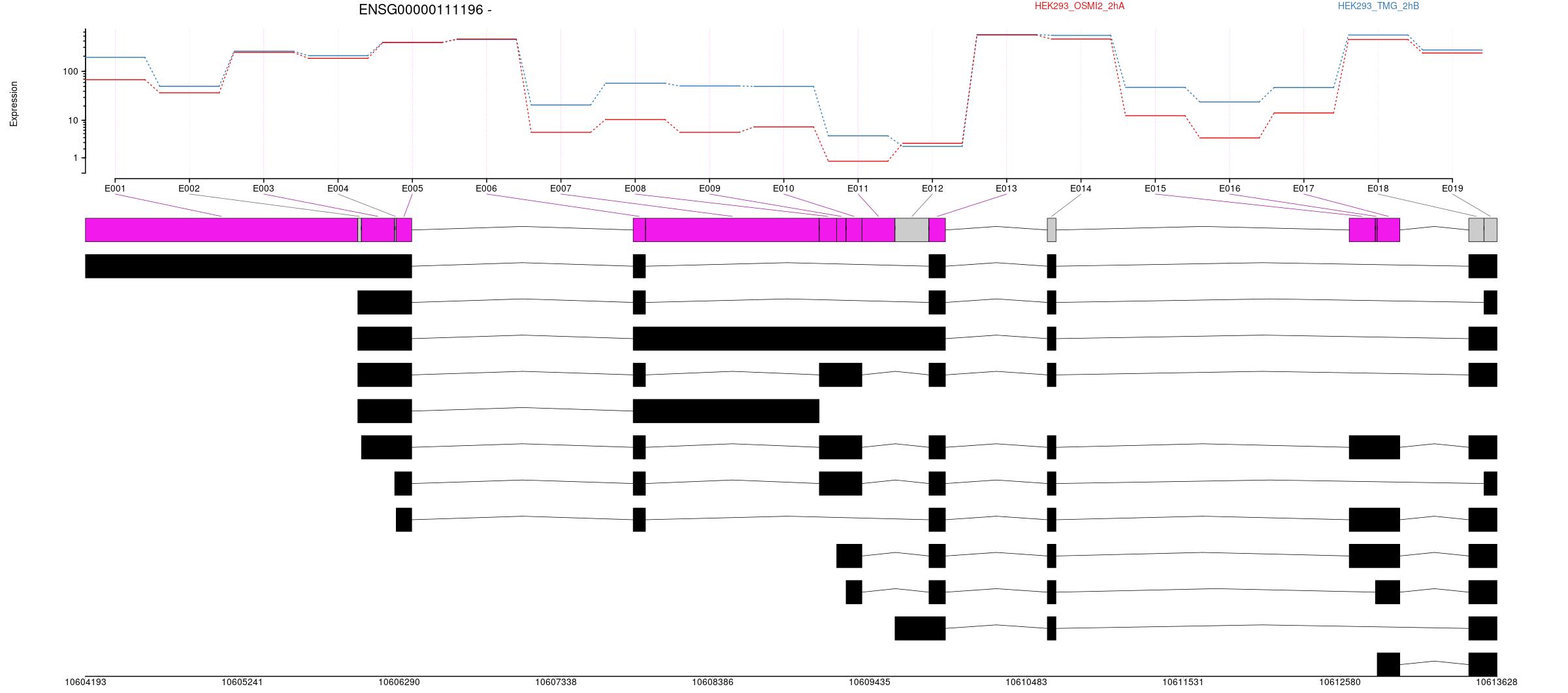Select exon label E007

click(x=561, y=188)
